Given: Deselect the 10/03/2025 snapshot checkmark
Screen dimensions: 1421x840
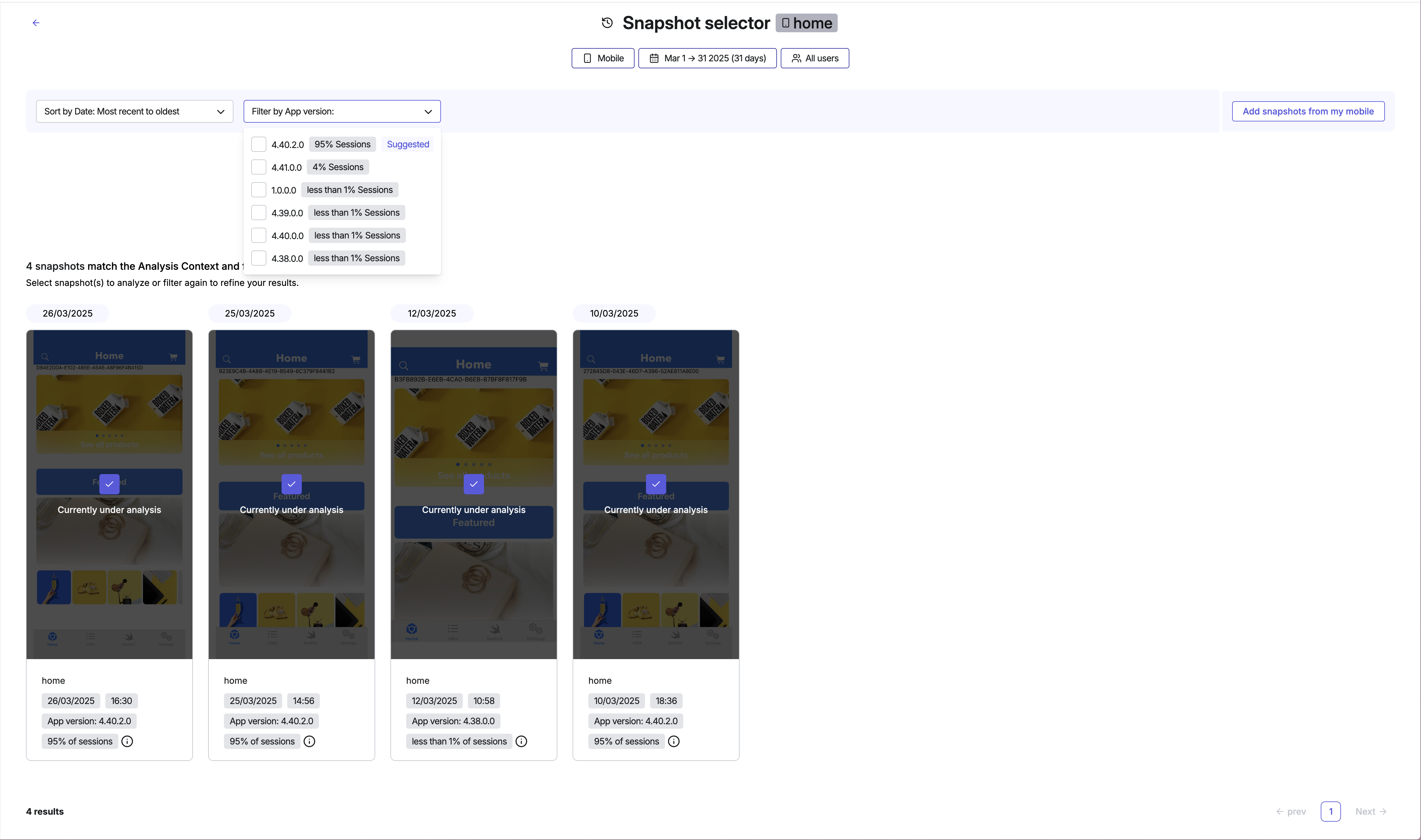Looking at the screenshot, I should coord(656,484).
